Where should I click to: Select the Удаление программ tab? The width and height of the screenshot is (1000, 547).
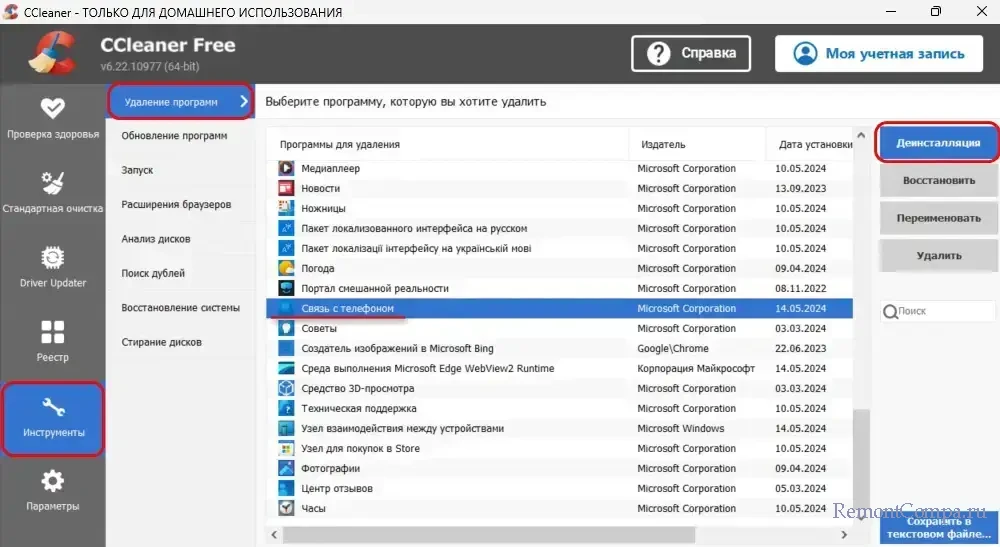click(x=178, y=101)
